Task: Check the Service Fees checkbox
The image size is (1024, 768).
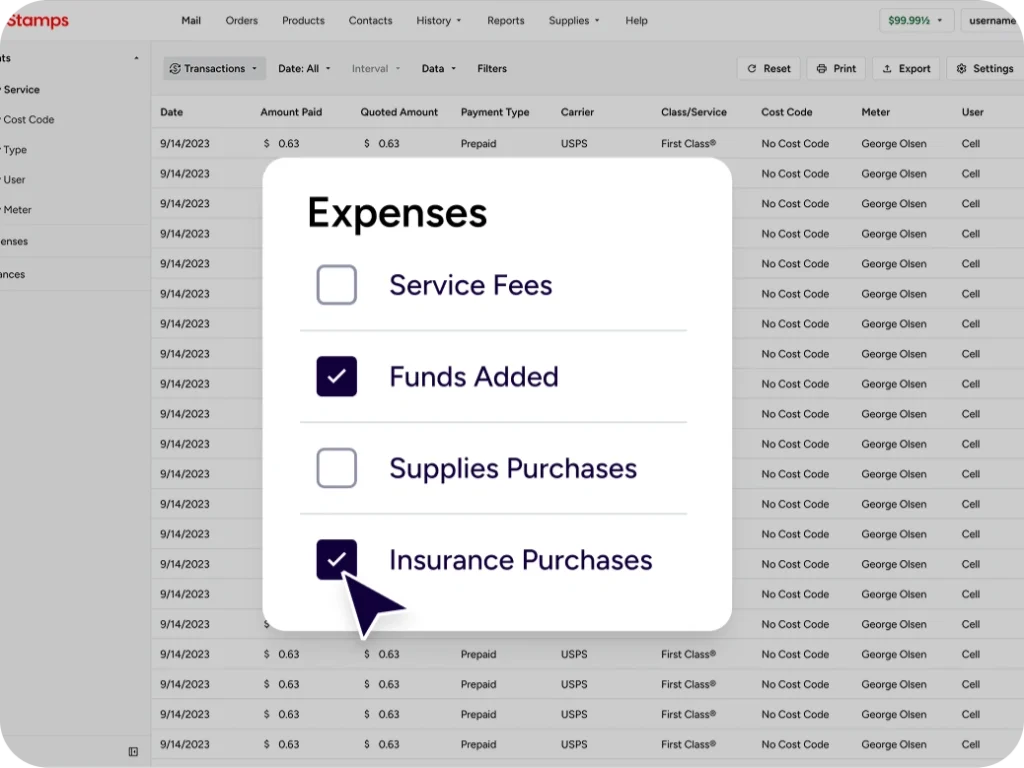Action: [x=336, y=285]
